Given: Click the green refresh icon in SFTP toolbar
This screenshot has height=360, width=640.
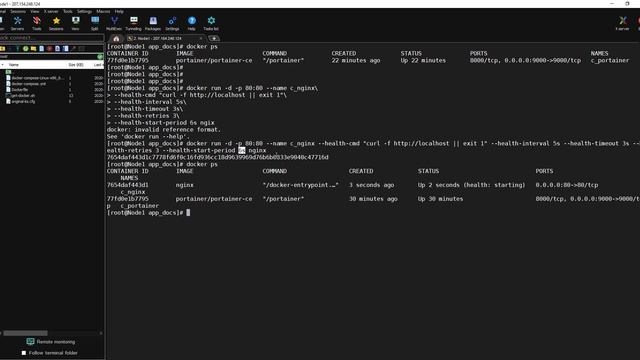Looking at the screenshot, I should coord(26,49).
